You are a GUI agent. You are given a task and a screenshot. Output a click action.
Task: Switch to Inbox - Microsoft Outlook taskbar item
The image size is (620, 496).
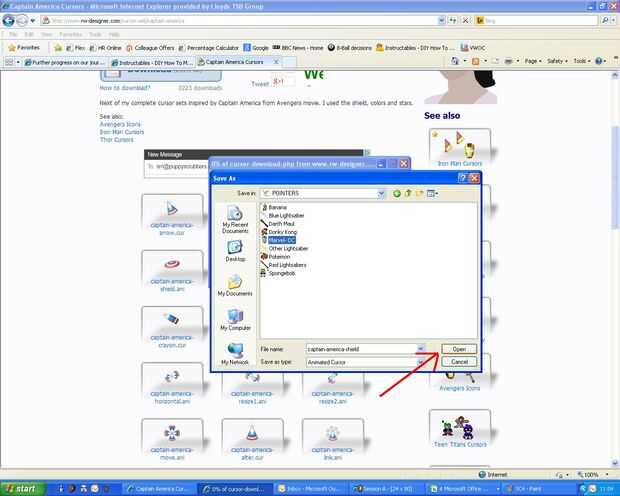311,489
